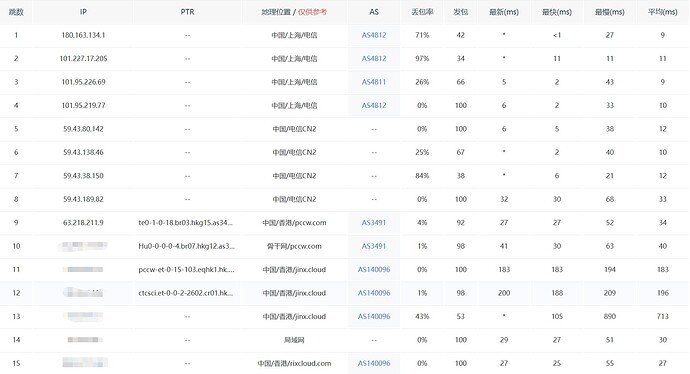690x374 pixels.
Task: Open the AS4812 link for 101.227.17.205
Action: pyautogui.click(x=374, y=59)
